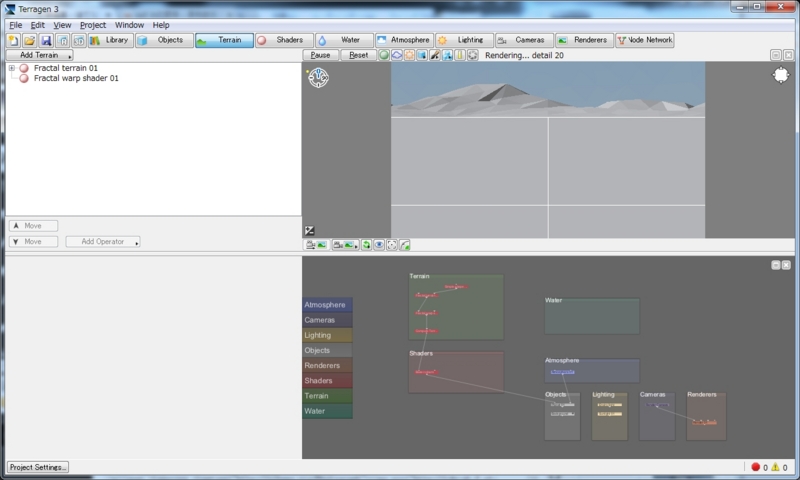Select the Shaders group in node list
Viewport: 800px width, 480px height.
tap(327, 381)
